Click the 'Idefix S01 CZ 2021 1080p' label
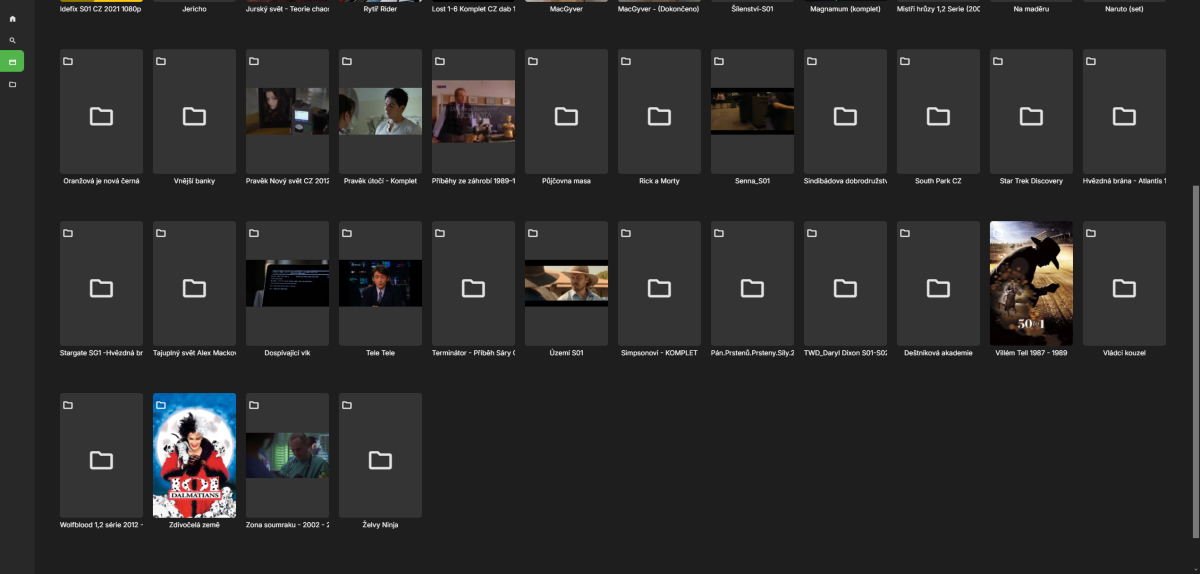 (100, 9)
